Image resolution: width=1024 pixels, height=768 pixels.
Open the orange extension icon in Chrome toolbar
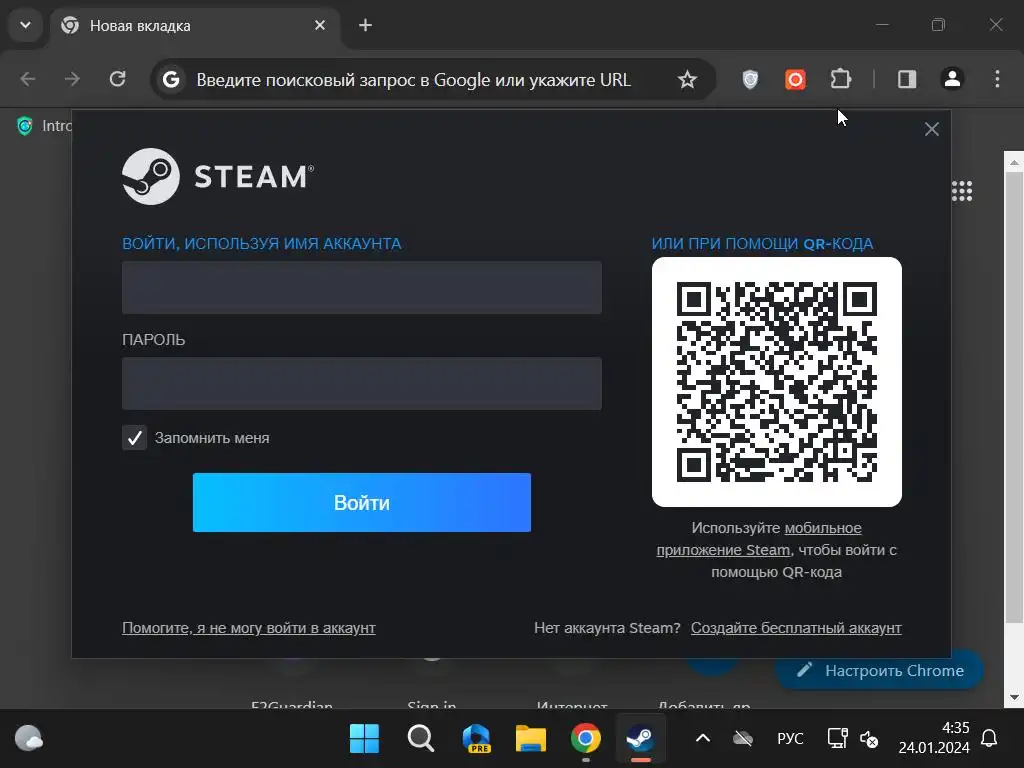(795, 80)
